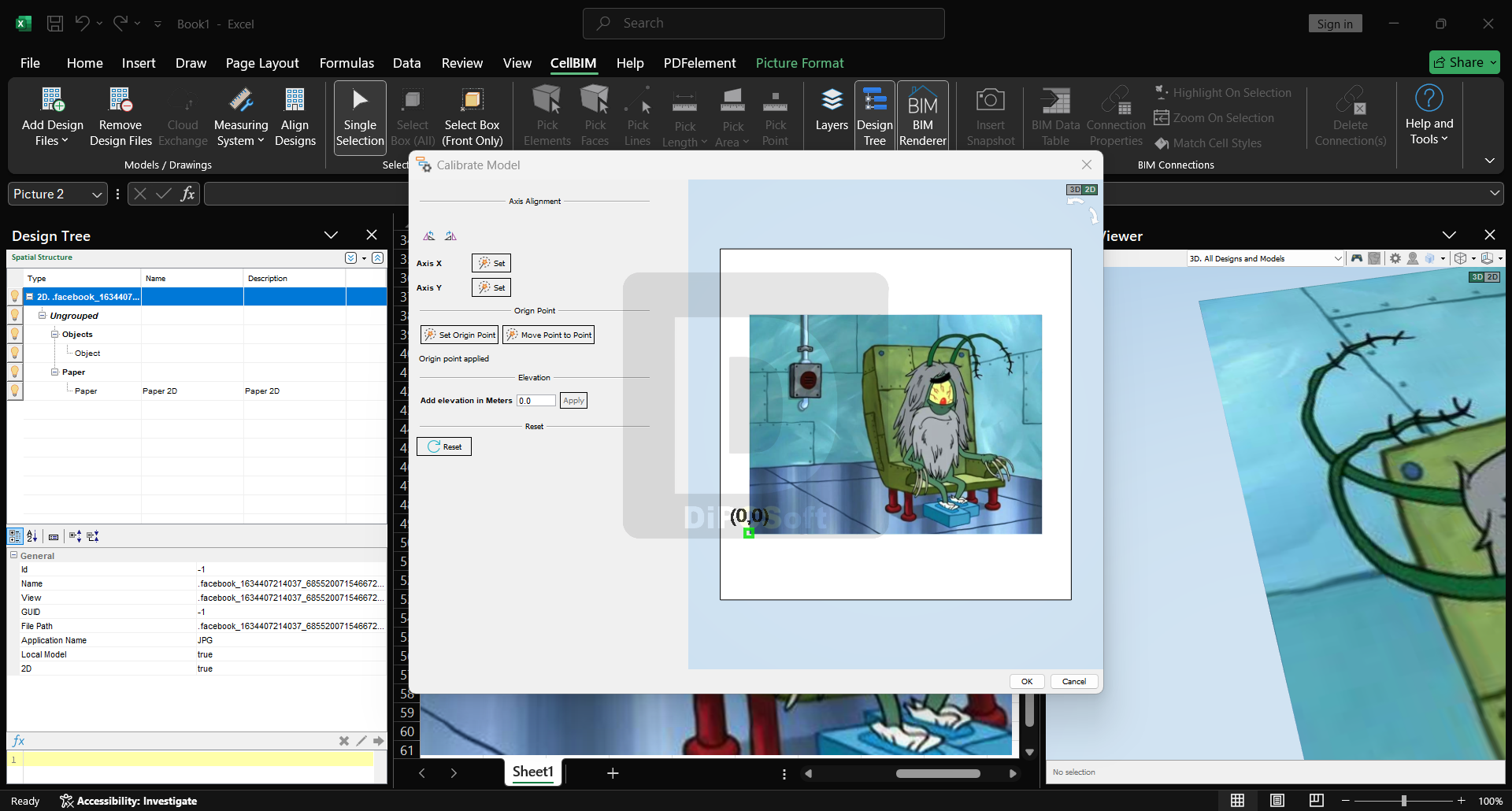Click the first Axis Alignment mirror icon
The width and height of the screenshot is (1512, 811).
tap(429, 235)
